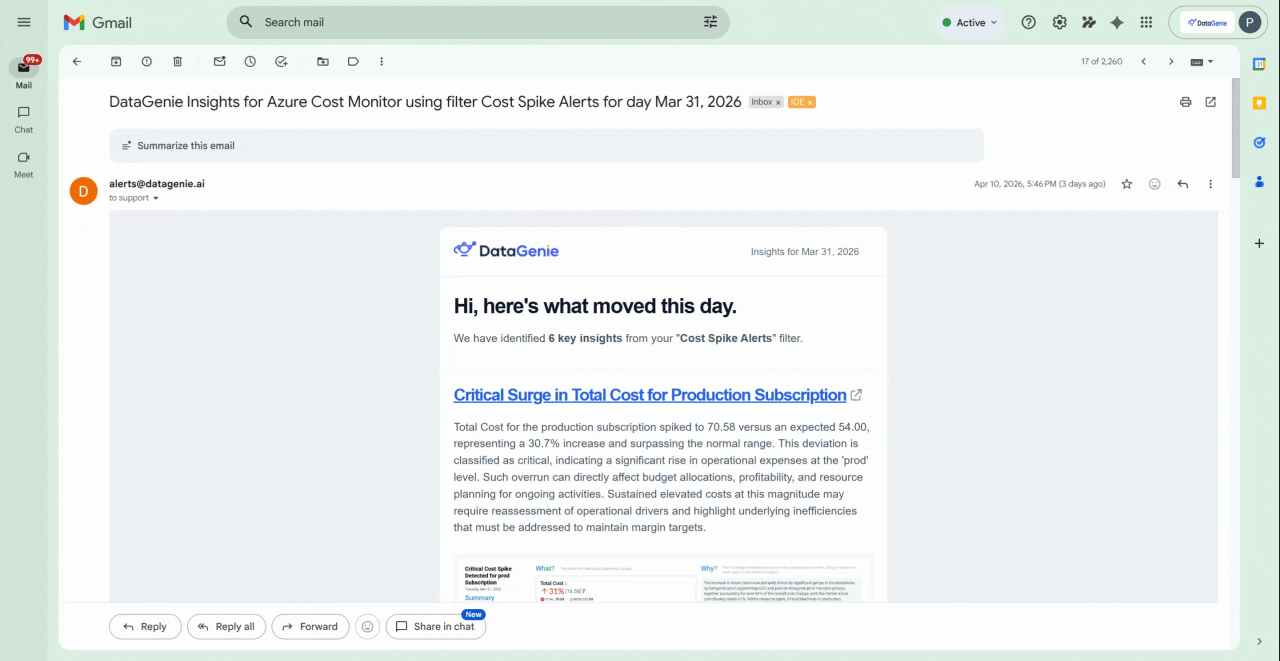Open Gmail settings gear
Screen dimensions: 1280x661
tap(1059, 22)
